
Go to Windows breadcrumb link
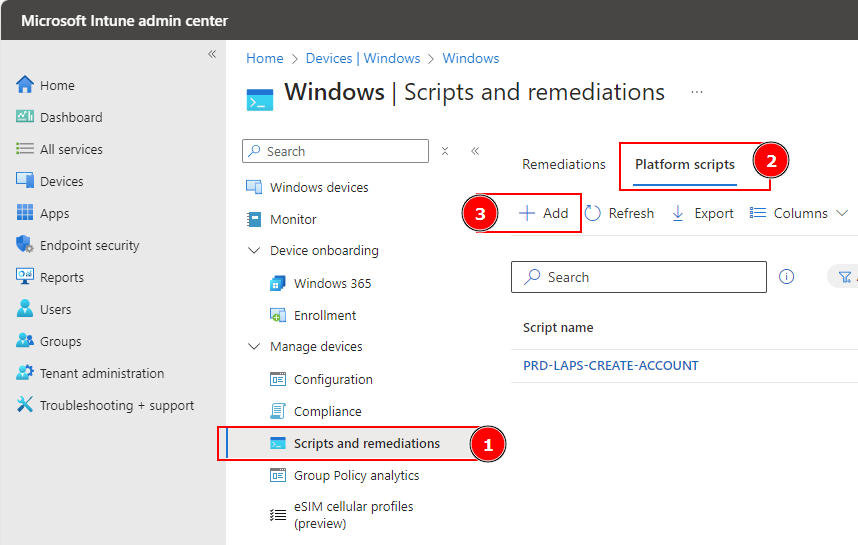pyautogui.click(x=471, y=58)
